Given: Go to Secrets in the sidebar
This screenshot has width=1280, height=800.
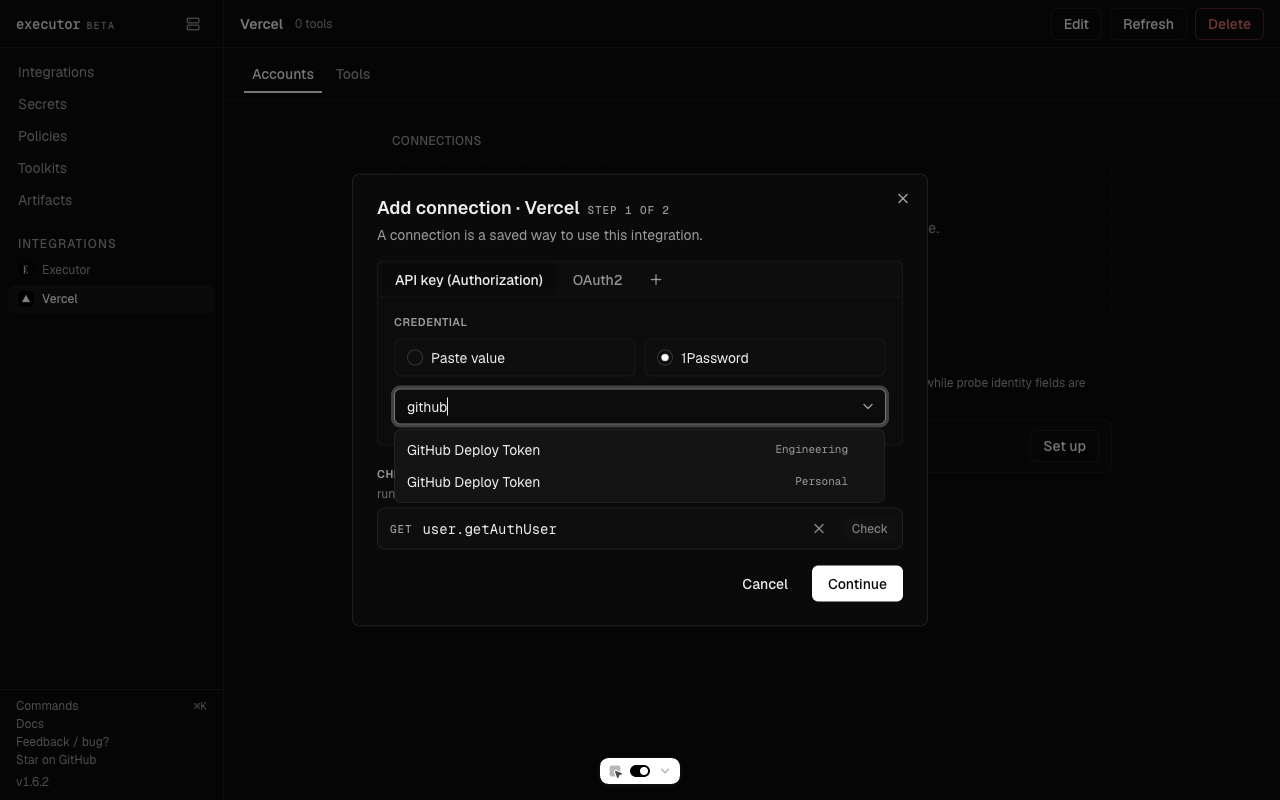Looking at the screenshot, I should click(42, 104).
